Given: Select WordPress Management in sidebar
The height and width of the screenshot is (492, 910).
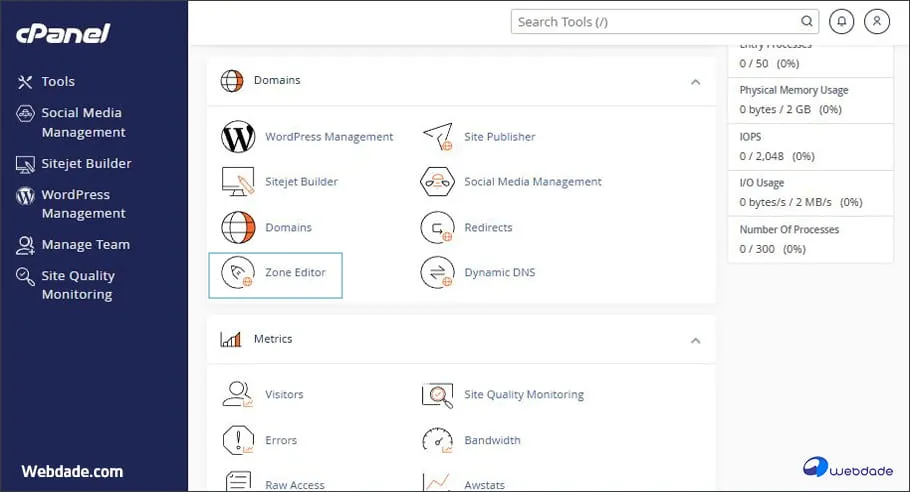Looking at the screenshot, I should 83,204.
